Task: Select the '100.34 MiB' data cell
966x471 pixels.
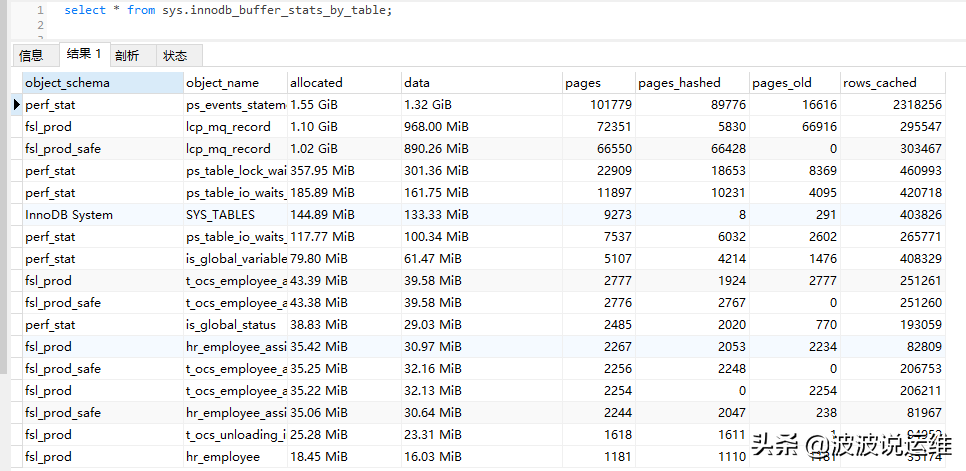Action: pos(482,236)
